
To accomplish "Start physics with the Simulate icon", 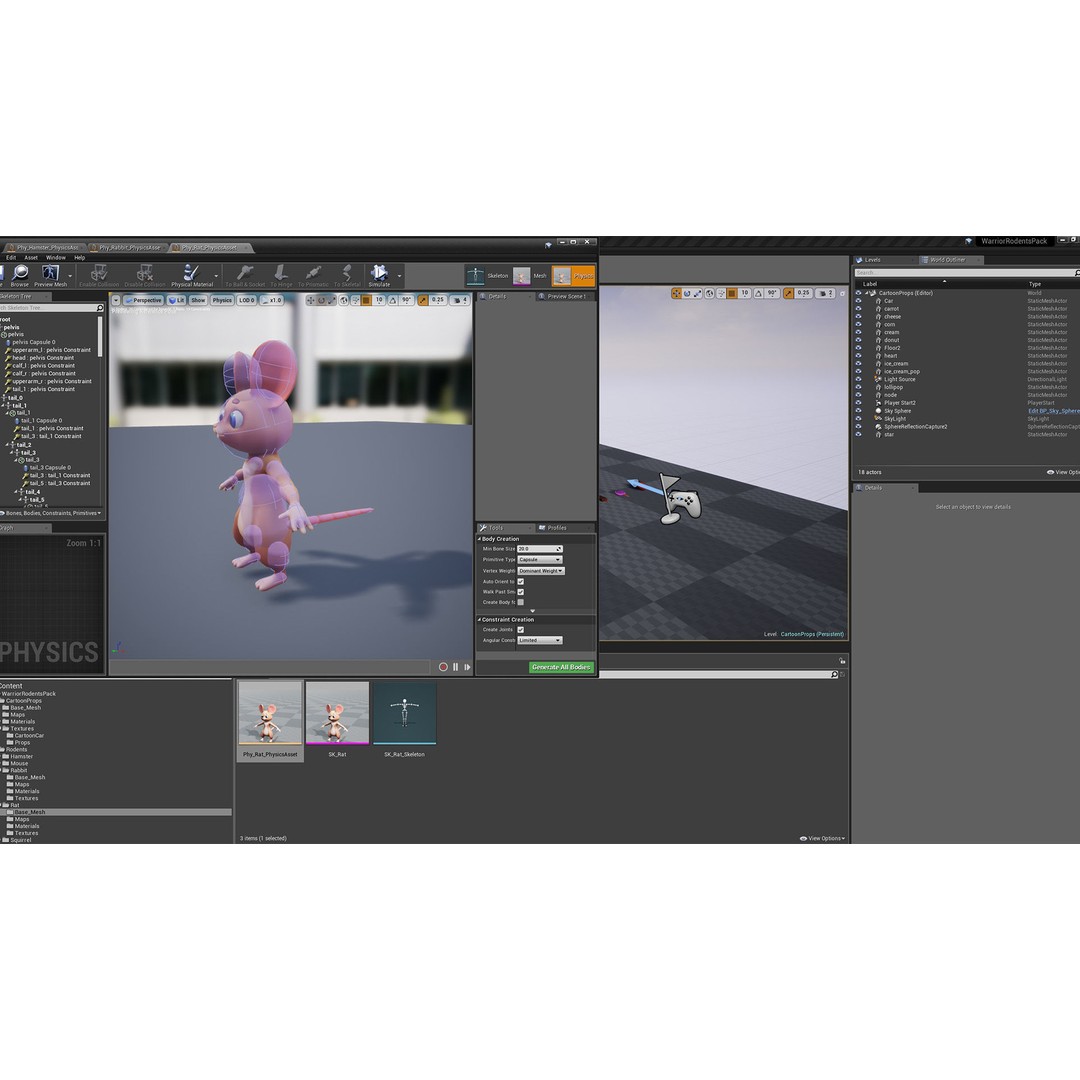I will pyautogui.click(x=380, y=275).
